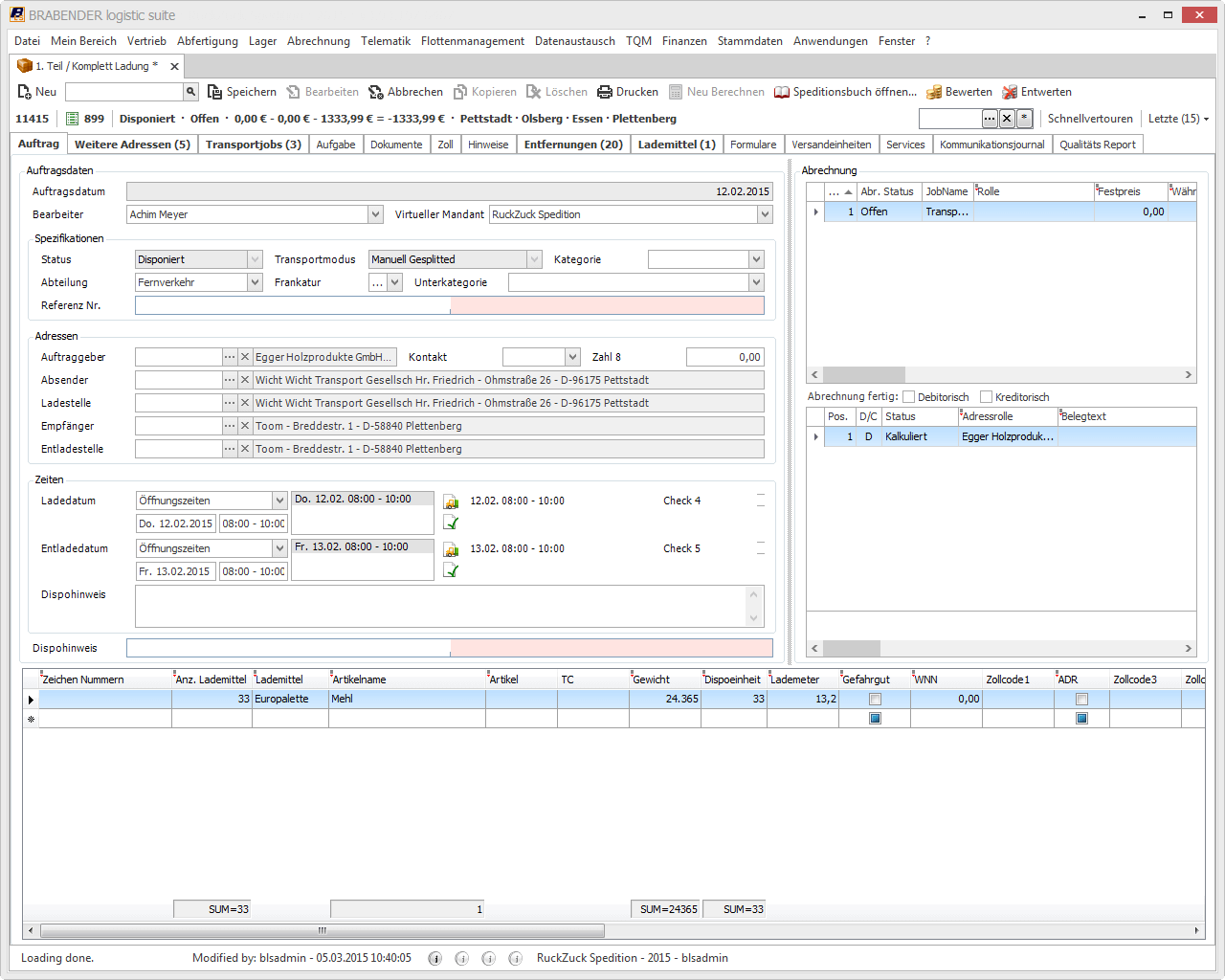Expand the Abteilung Fernverkehr dropdown
1225x980 pixels.
point(255,282)
